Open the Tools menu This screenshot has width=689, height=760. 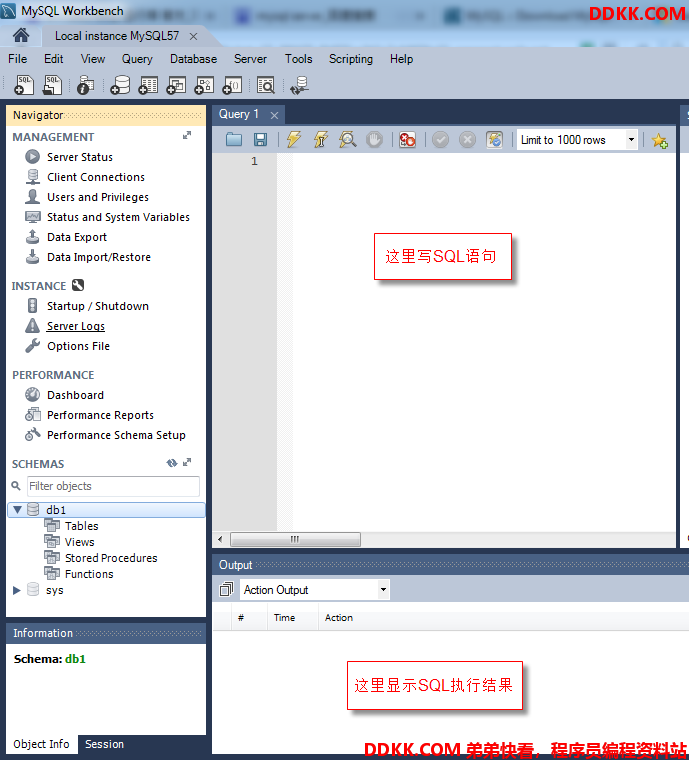pyautogui.click(x=298, y=59)
